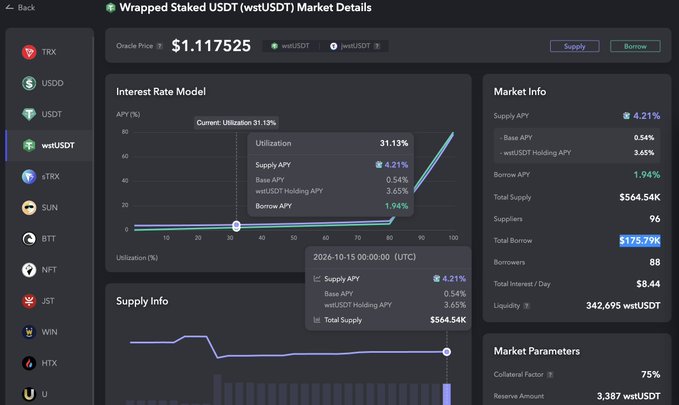Click the Market Parameters heading
679x405 pixels.
[x=537, y=351]
